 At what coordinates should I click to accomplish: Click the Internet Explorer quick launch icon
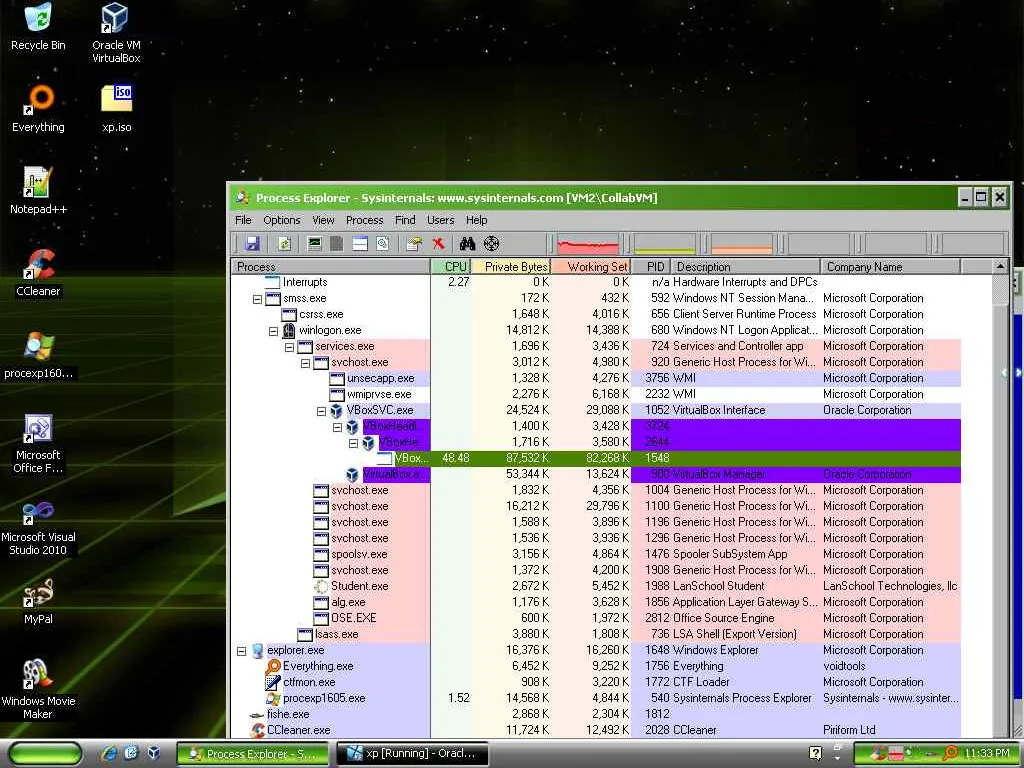tap(109, 754)
